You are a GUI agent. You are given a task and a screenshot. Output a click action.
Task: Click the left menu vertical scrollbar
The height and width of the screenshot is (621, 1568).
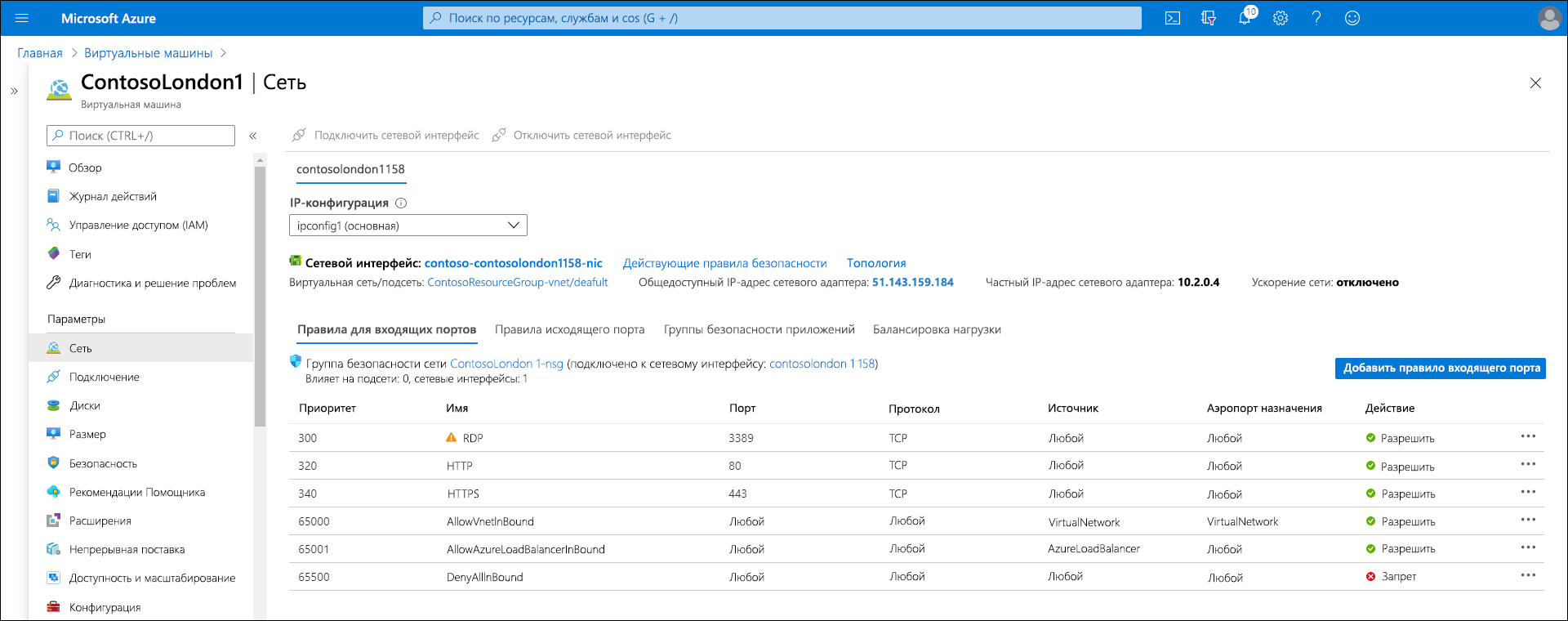click(x=260, y=296)
